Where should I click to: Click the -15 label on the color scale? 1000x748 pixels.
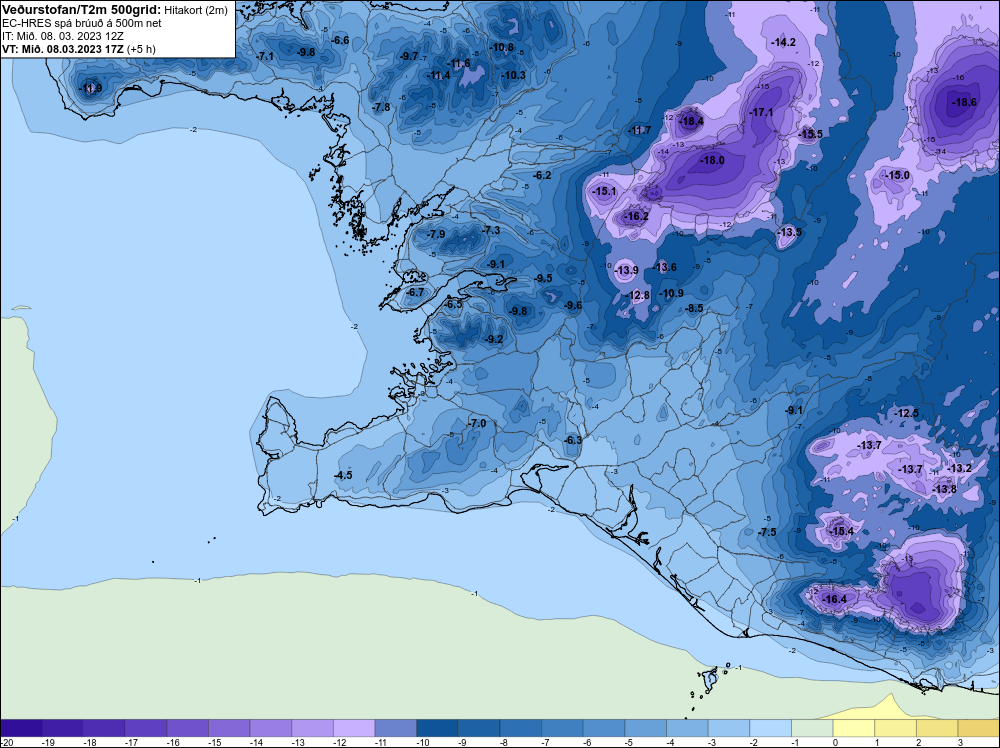pyautogui.click(x=213, y=742)
